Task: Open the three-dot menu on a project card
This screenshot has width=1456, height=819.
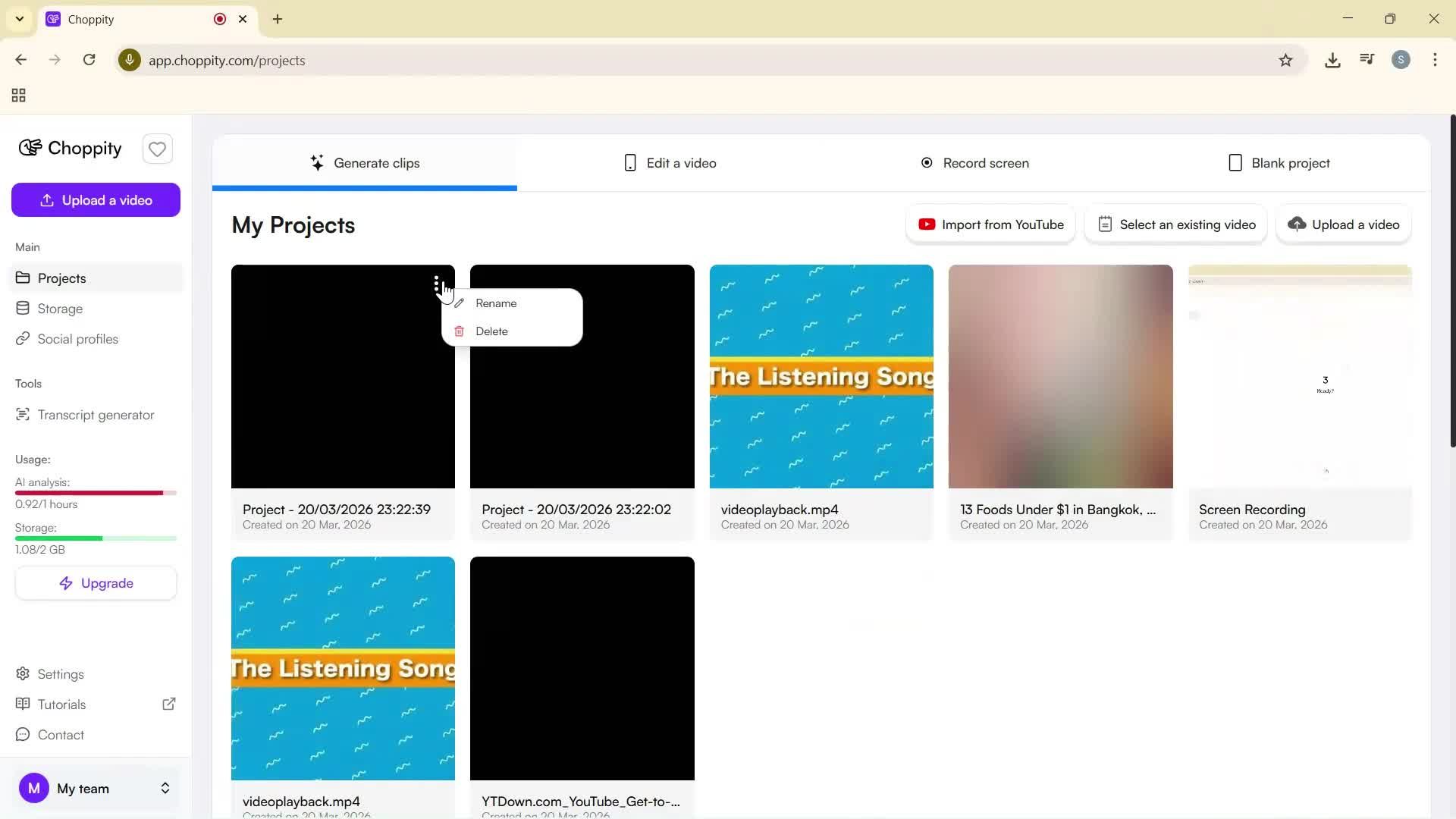Action: [x=438, y=284]
